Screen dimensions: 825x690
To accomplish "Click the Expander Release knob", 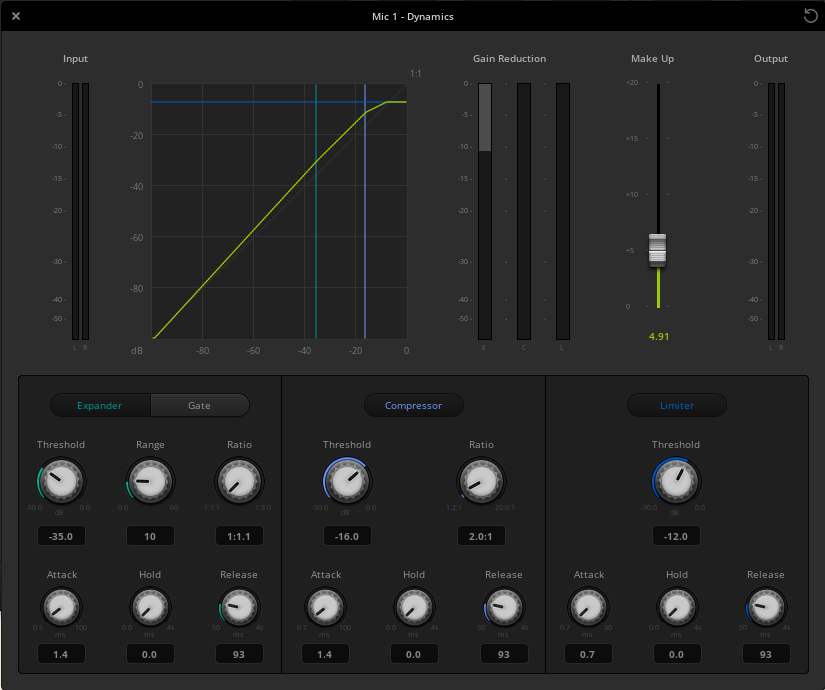I will click(x=239, y=607).
